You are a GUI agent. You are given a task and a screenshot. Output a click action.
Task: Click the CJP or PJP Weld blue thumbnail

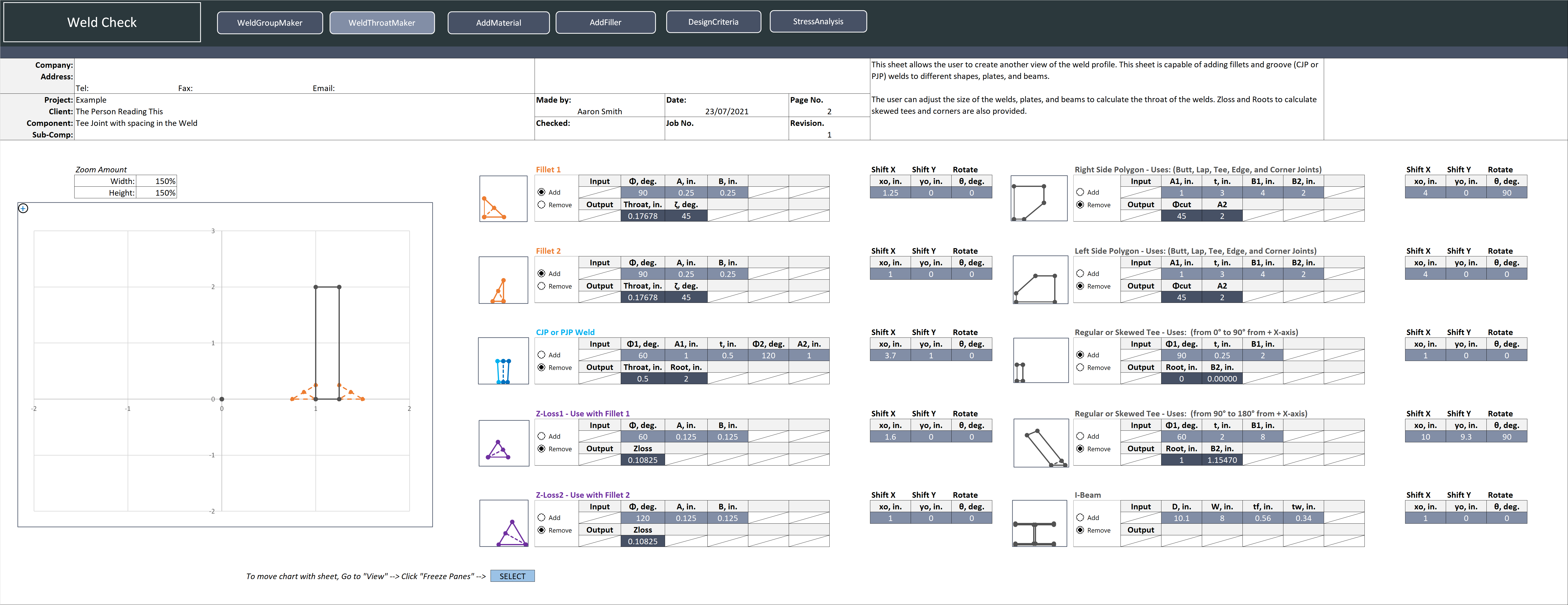coord(503,361)
